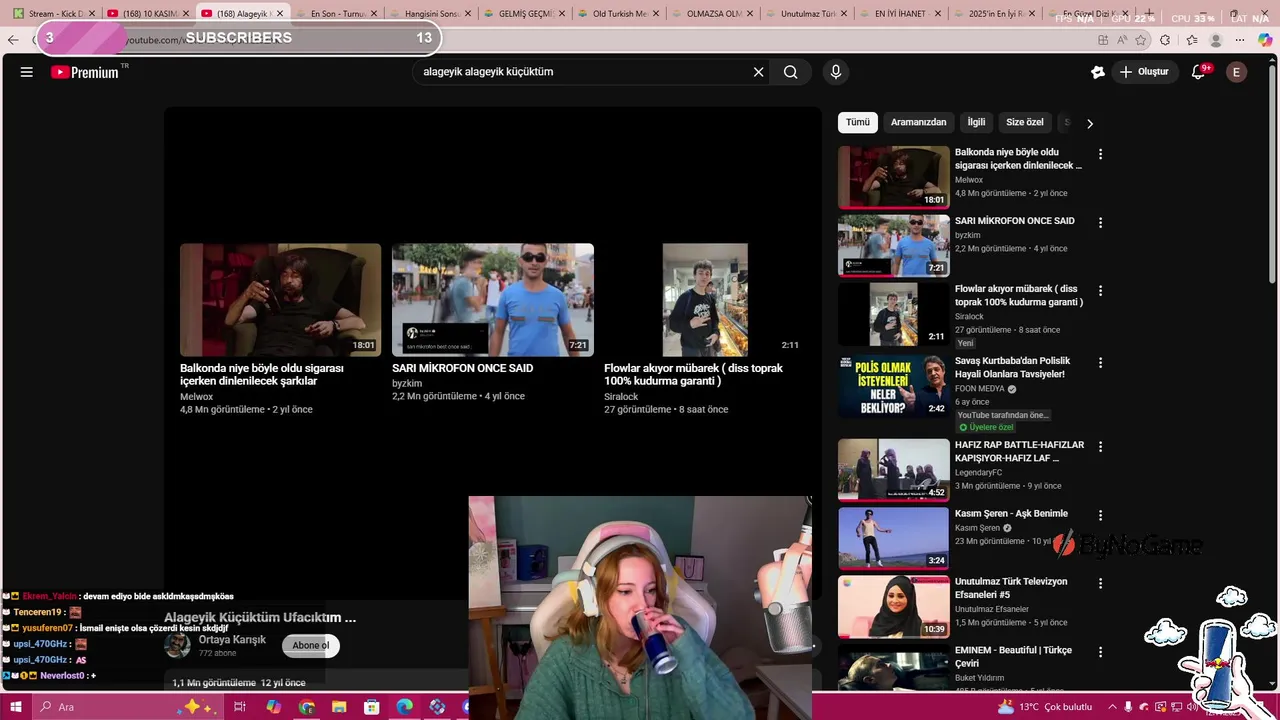Open browser profile avatar
This screenshot has height=720, width=1280.
coord(1216,40)
